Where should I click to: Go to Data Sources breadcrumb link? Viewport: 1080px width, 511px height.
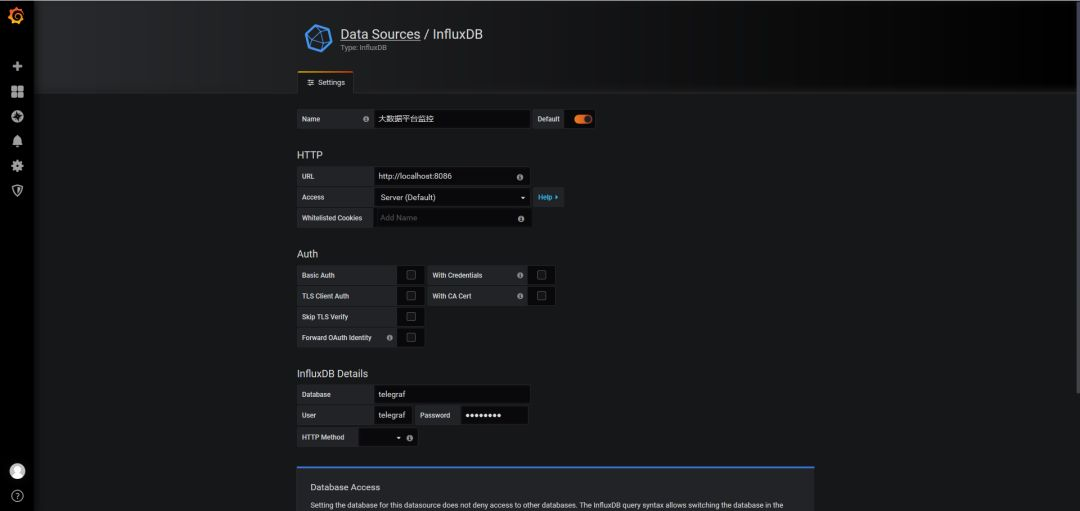tap(380, 34)
